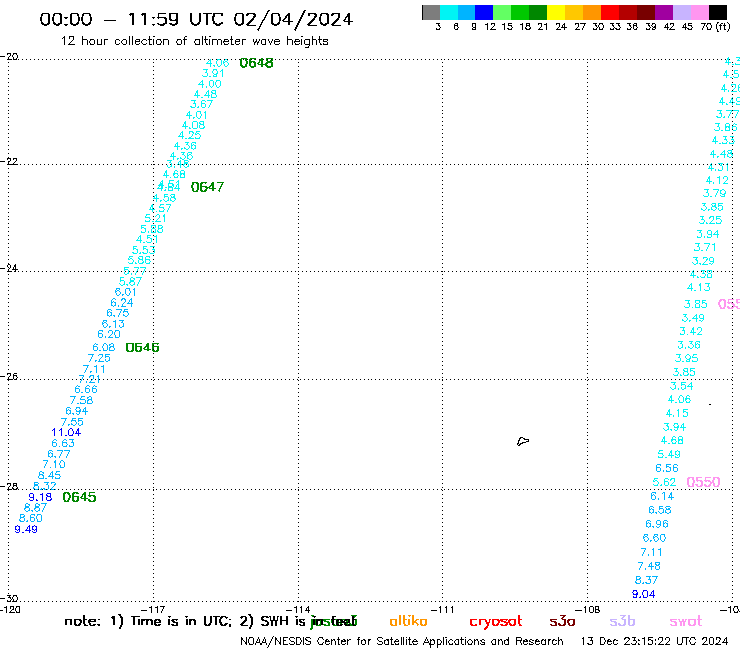Click the pink time marker 0550
The width and height of the screenshot is (740, 650).
tap(703, 482)
